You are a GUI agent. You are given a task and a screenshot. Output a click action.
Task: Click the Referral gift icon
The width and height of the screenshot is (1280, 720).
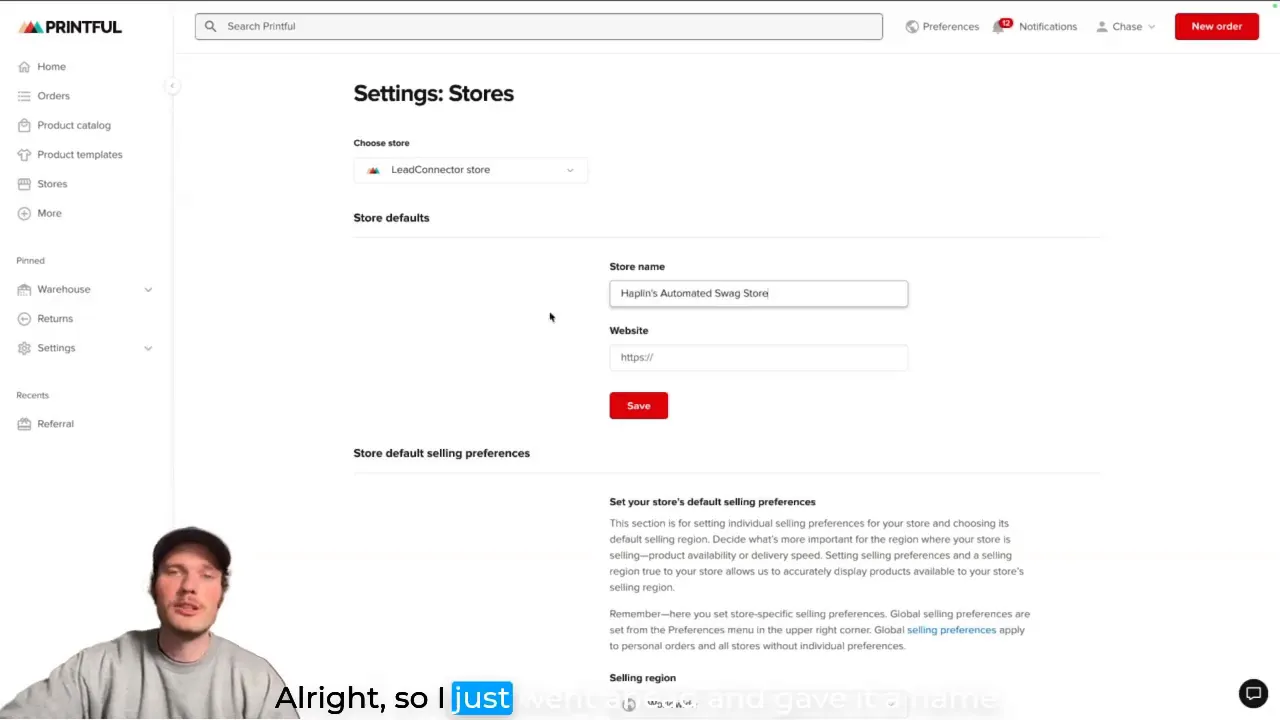24,424
